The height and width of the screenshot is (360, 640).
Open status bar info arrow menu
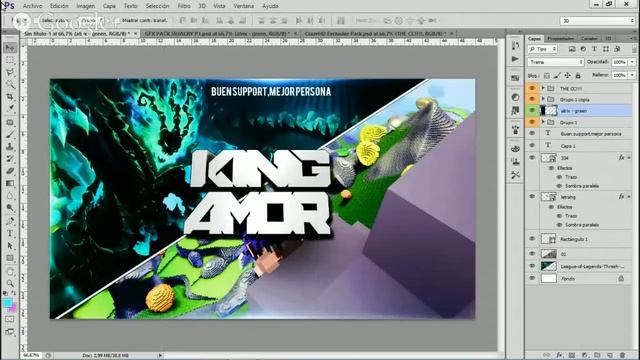click(160, 356)
